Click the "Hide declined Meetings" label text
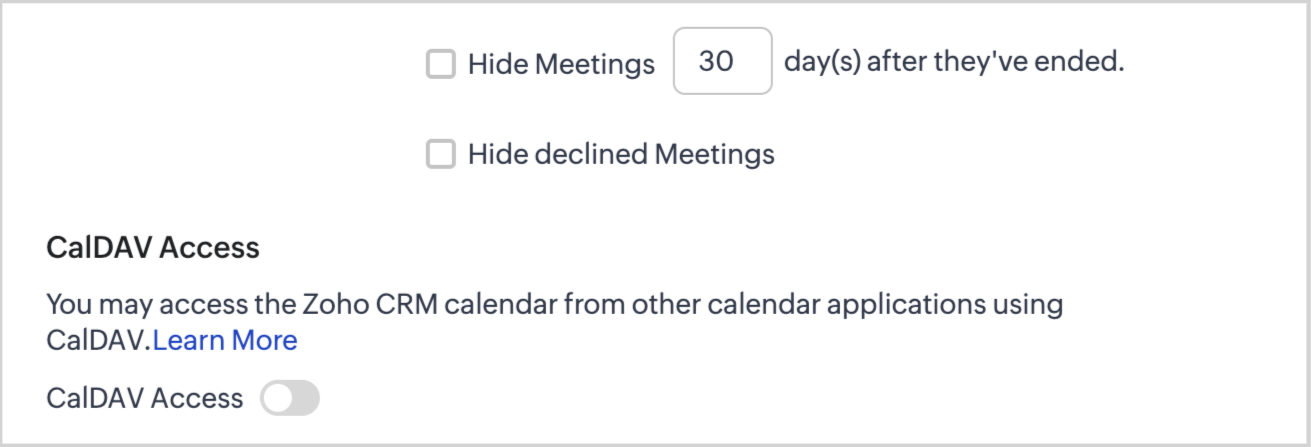 [x=621, y=155]
